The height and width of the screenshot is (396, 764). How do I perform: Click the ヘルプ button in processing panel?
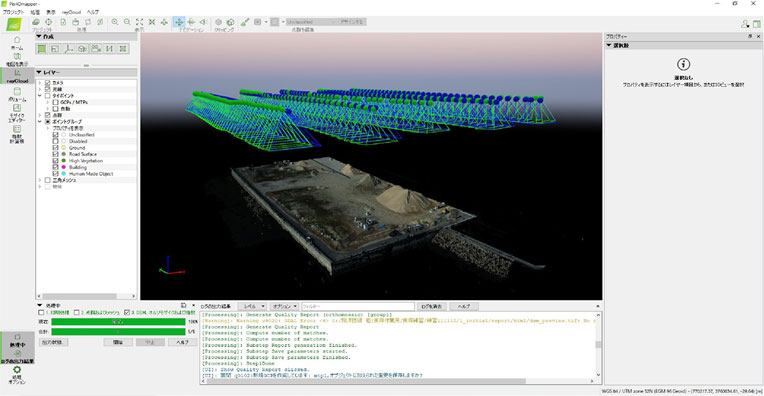coord(183,342)
